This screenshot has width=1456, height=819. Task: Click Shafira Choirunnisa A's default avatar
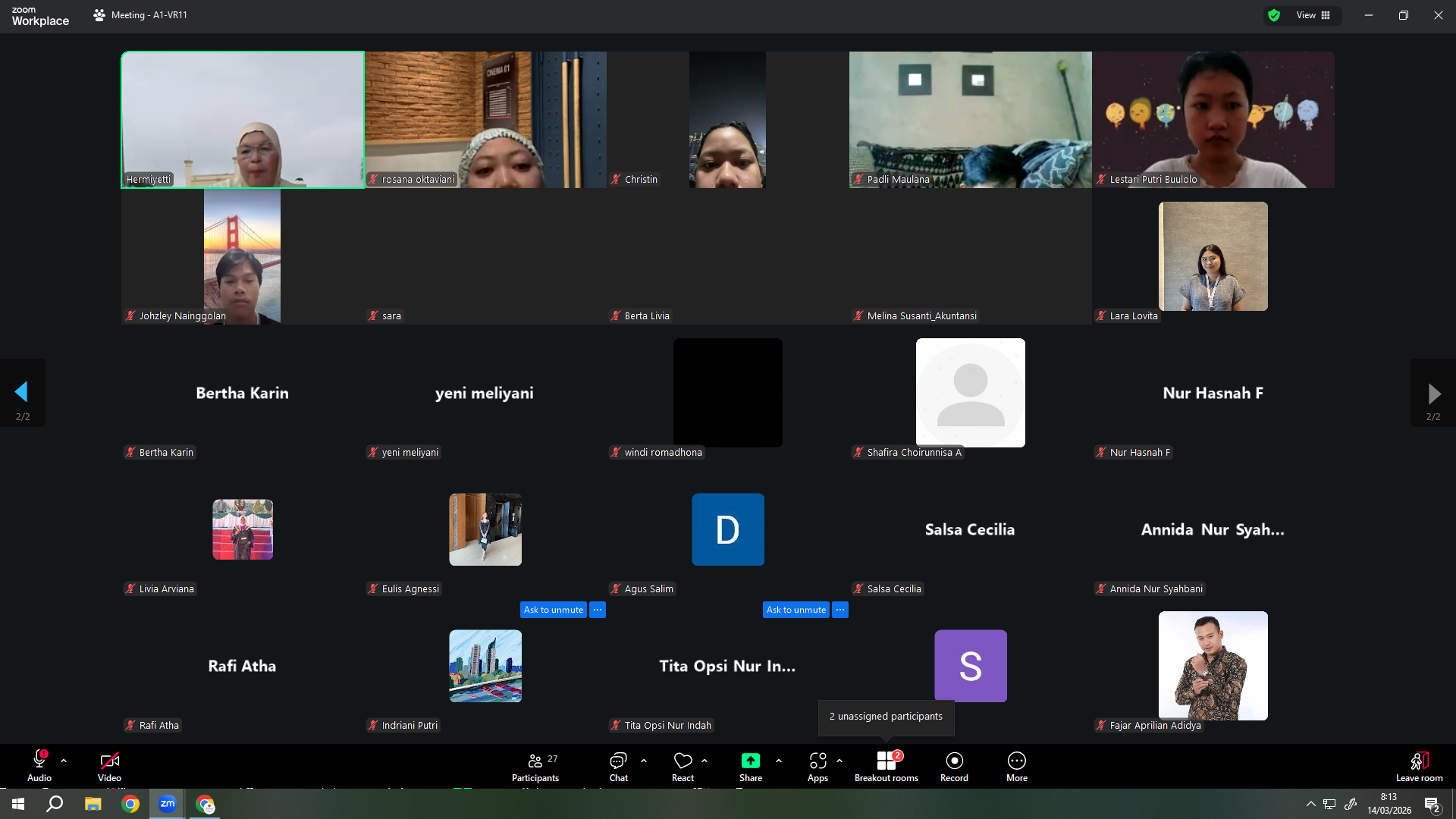click(x=971, y=393)
